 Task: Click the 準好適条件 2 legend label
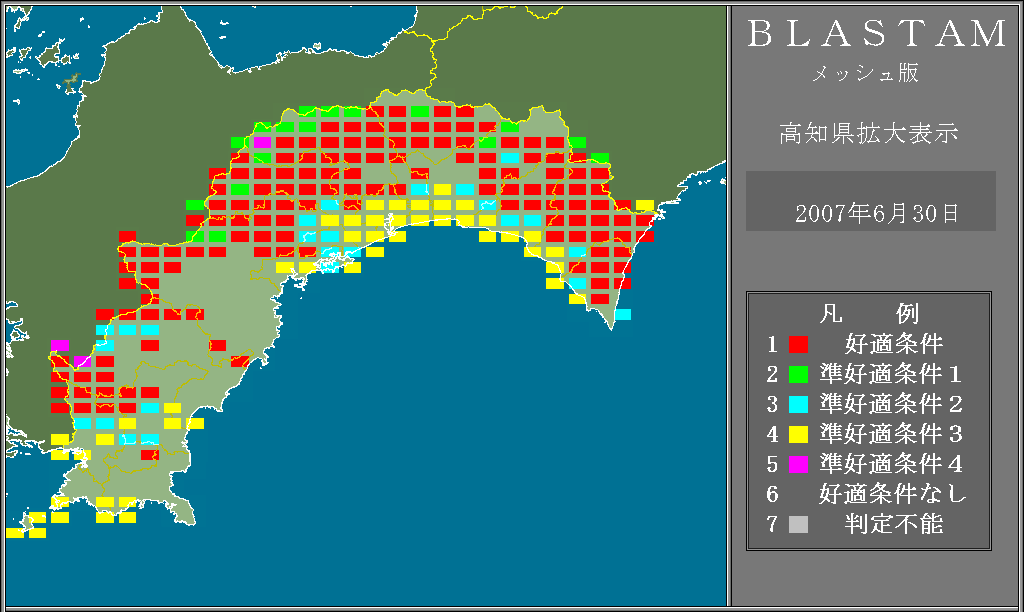tap(891, 404)
